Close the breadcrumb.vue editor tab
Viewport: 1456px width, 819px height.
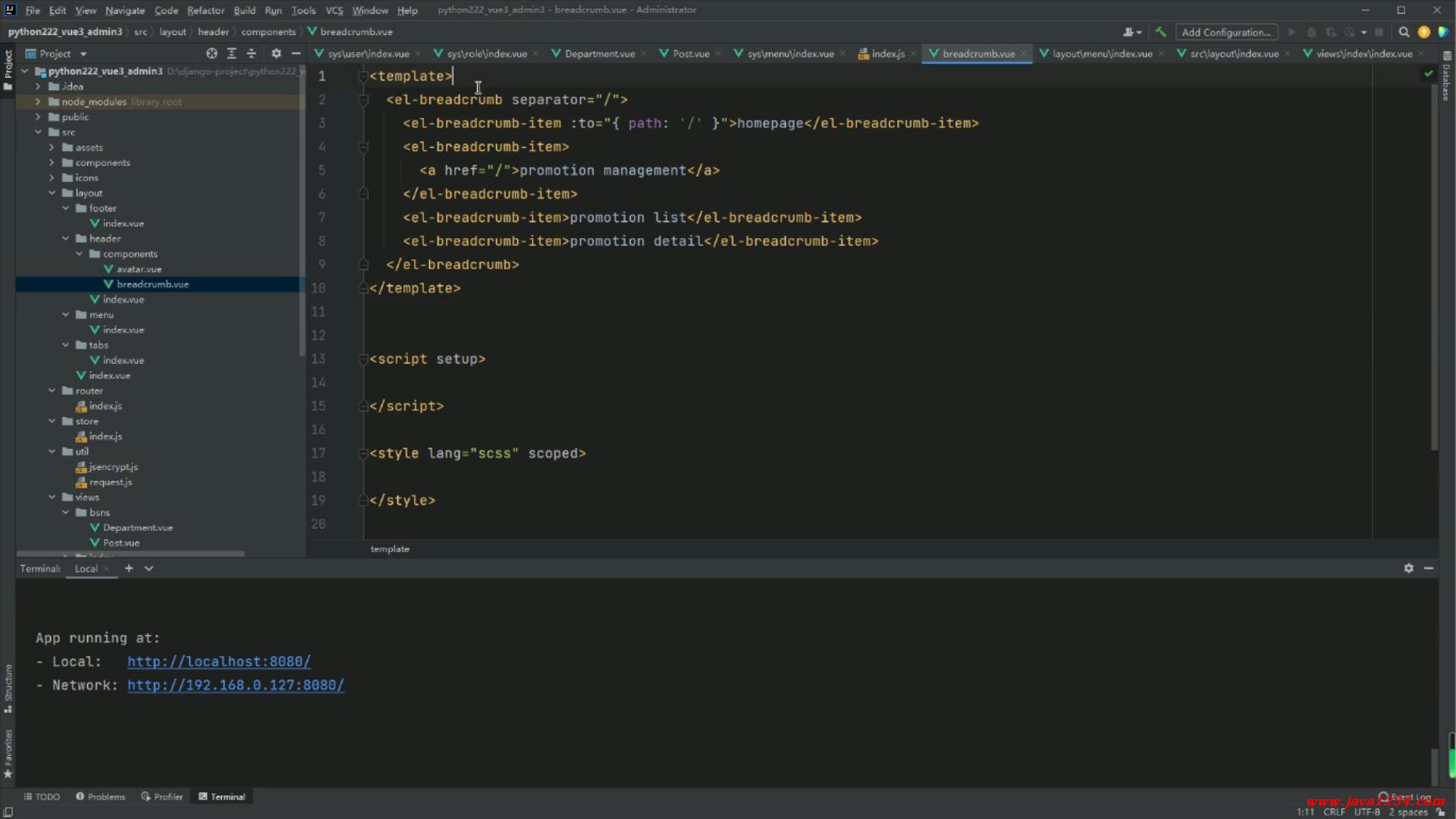[1024, 54]
